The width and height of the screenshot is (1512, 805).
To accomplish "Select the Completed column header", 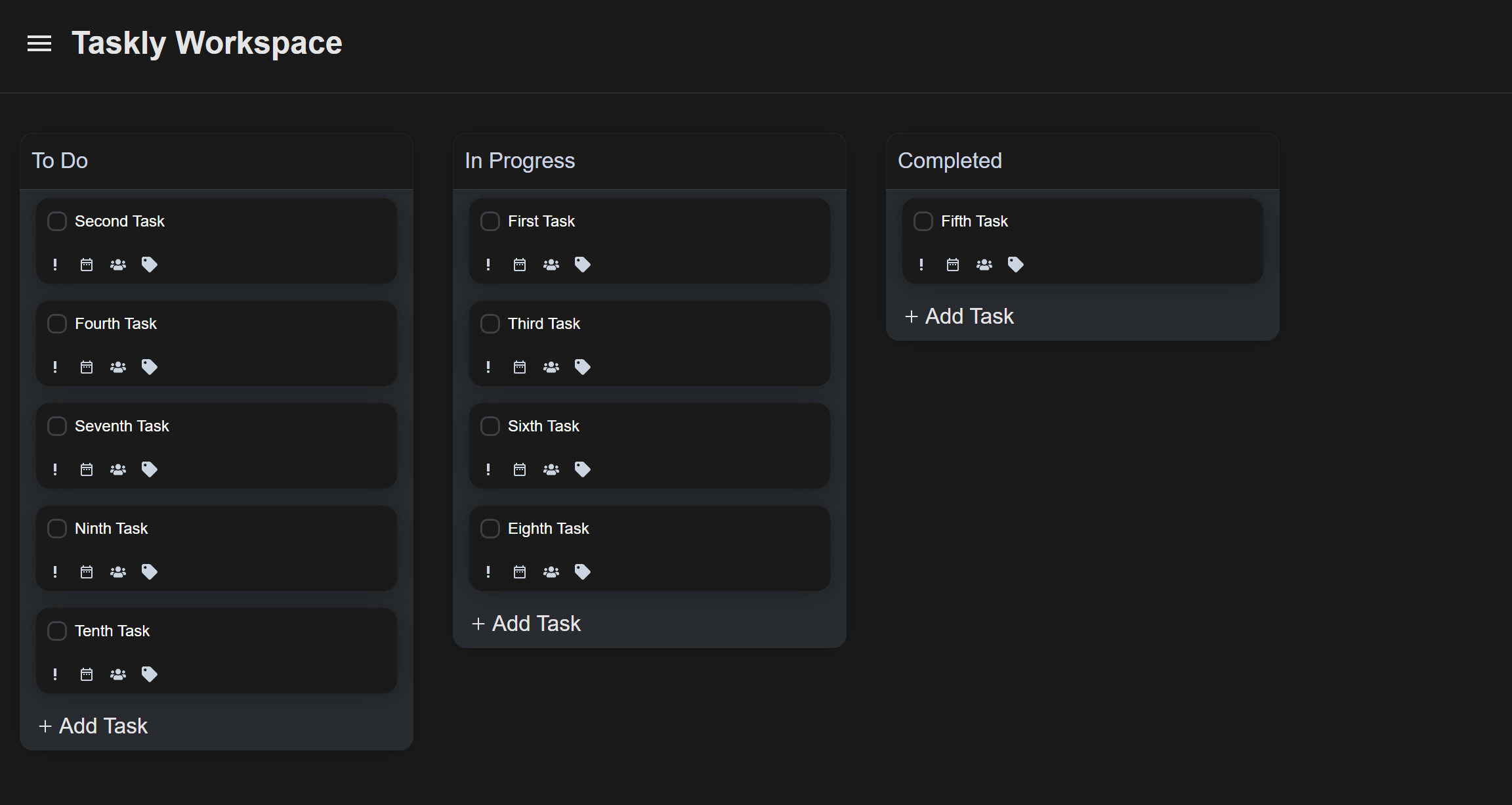I will click(x=950, y=160).
